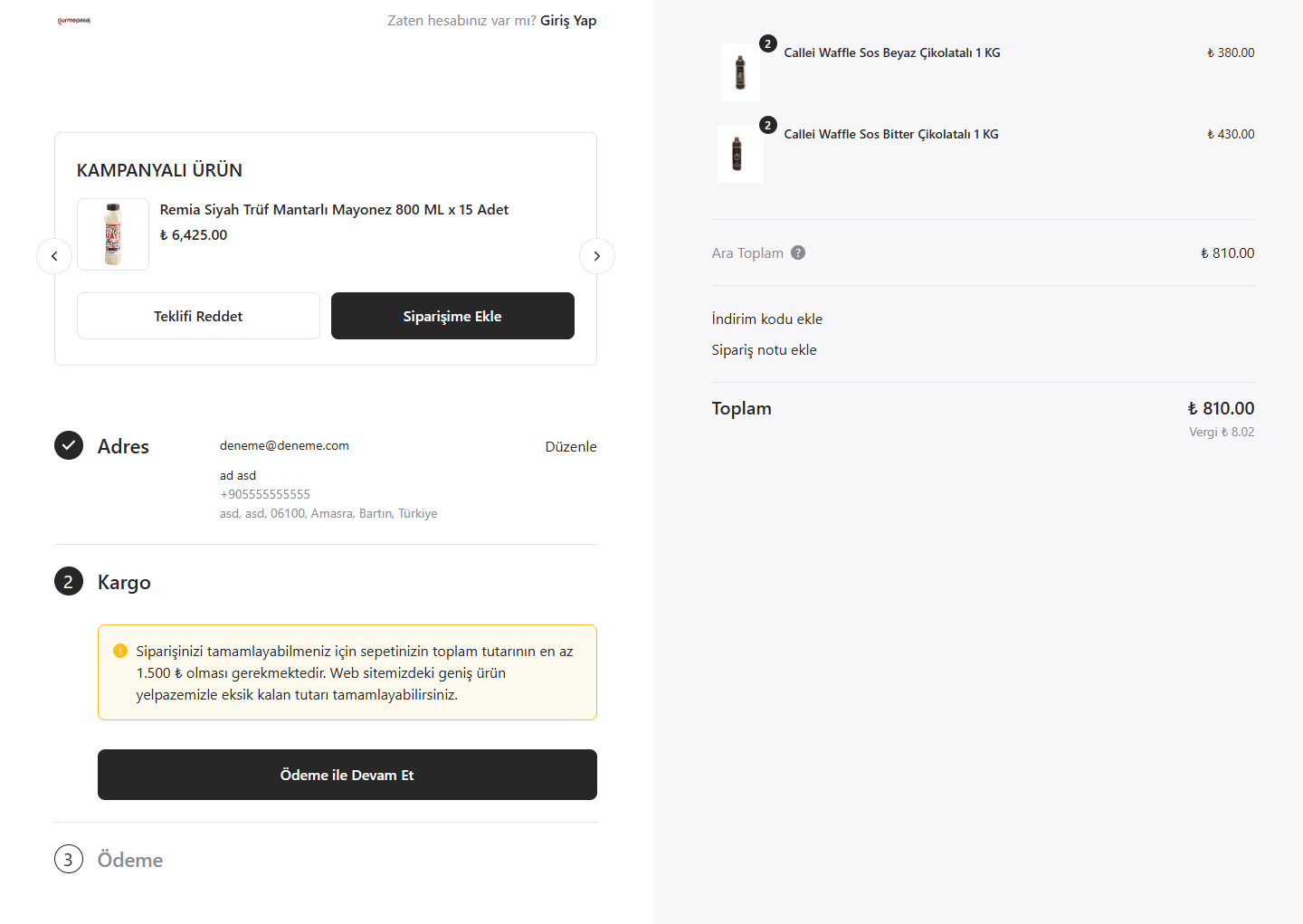Click Ödeme ile Devam Et button
Image resolution: width=1303 pixels, height=924 pixels.
(x=347, y=775)
